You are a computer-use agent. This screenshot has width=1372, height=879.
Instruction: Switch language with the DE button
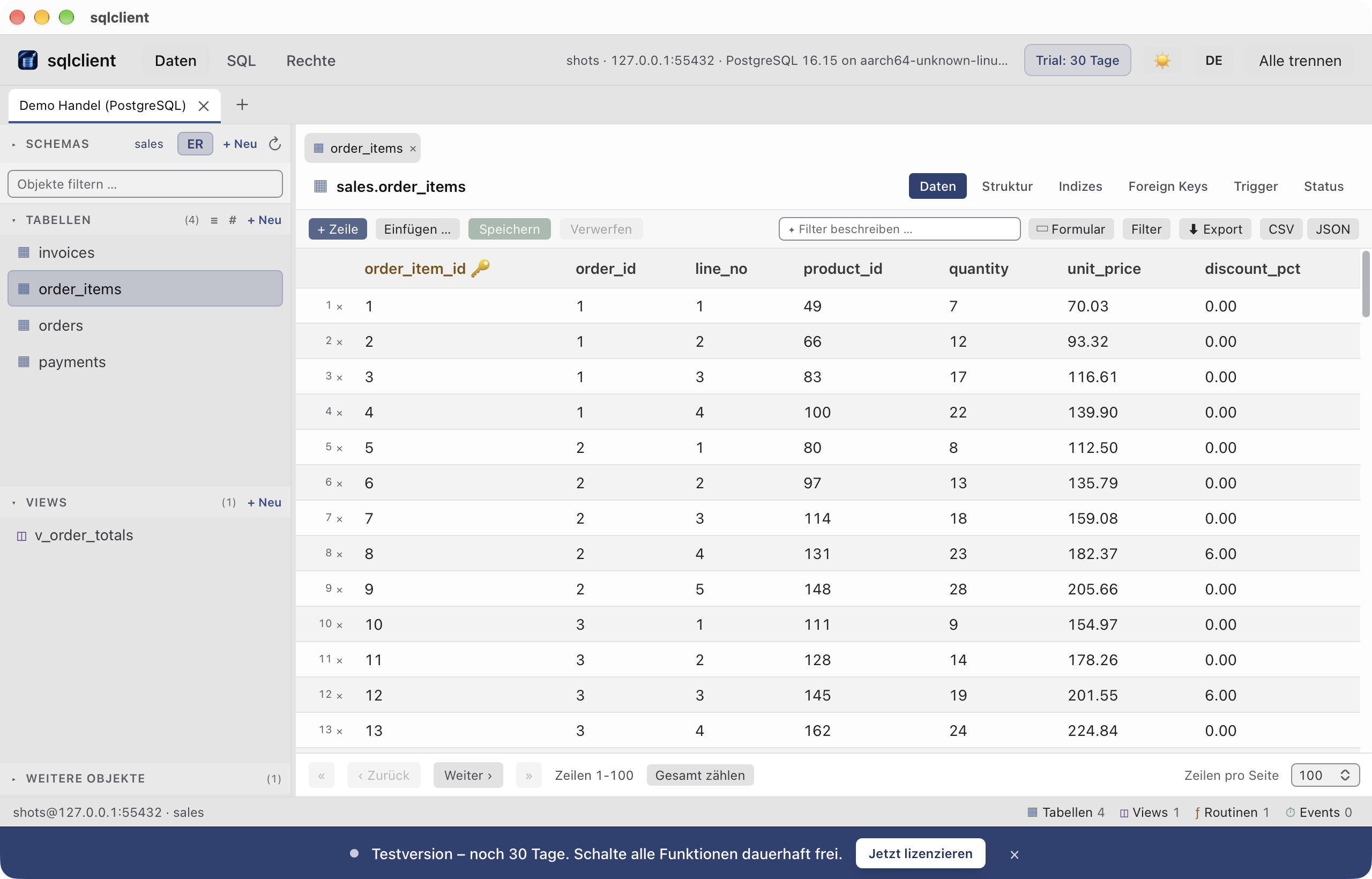coord(1213,61)
